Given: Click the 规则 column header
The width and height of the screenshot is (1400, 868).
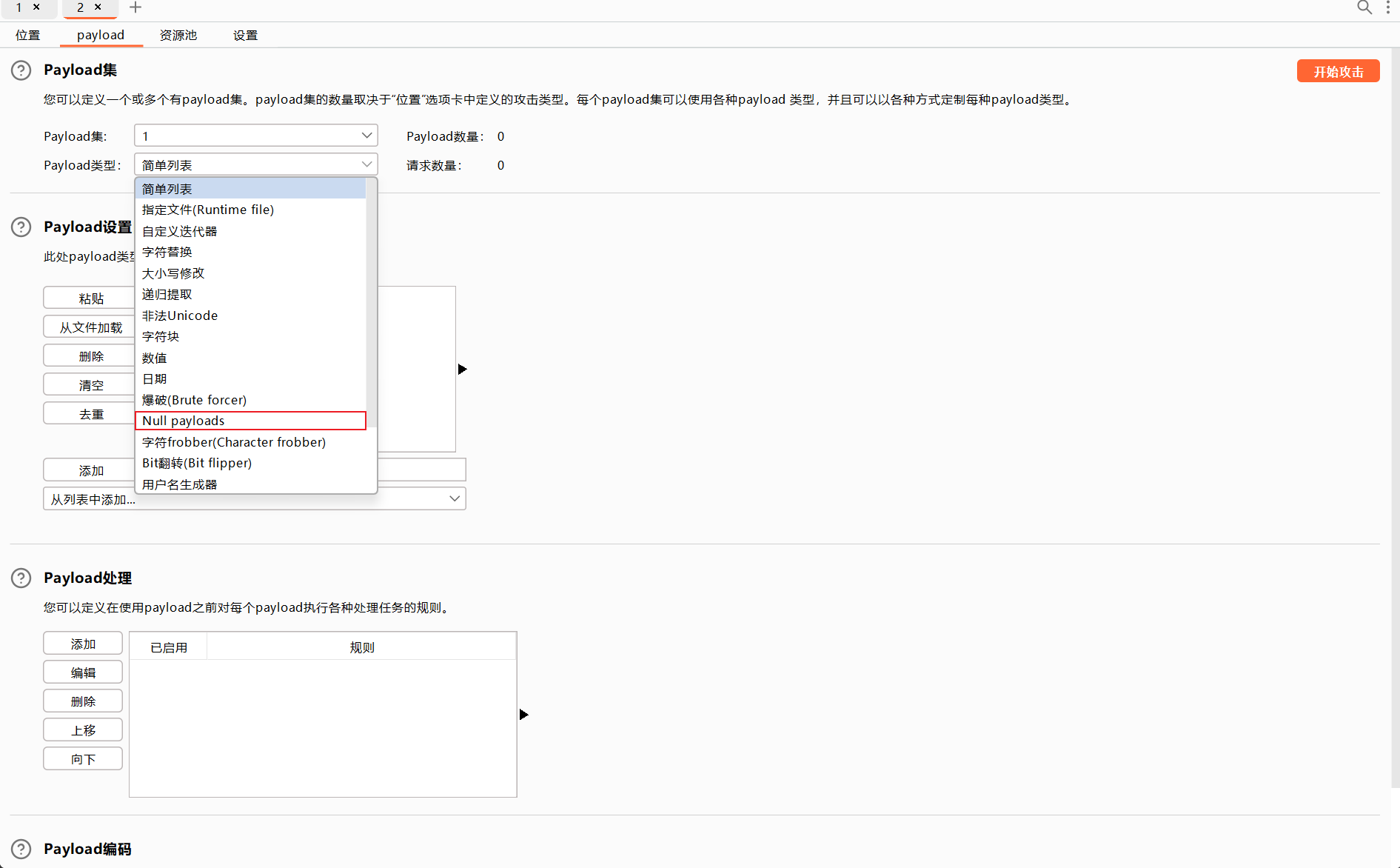Looking at the screenshot, I should tap(362, 647).
